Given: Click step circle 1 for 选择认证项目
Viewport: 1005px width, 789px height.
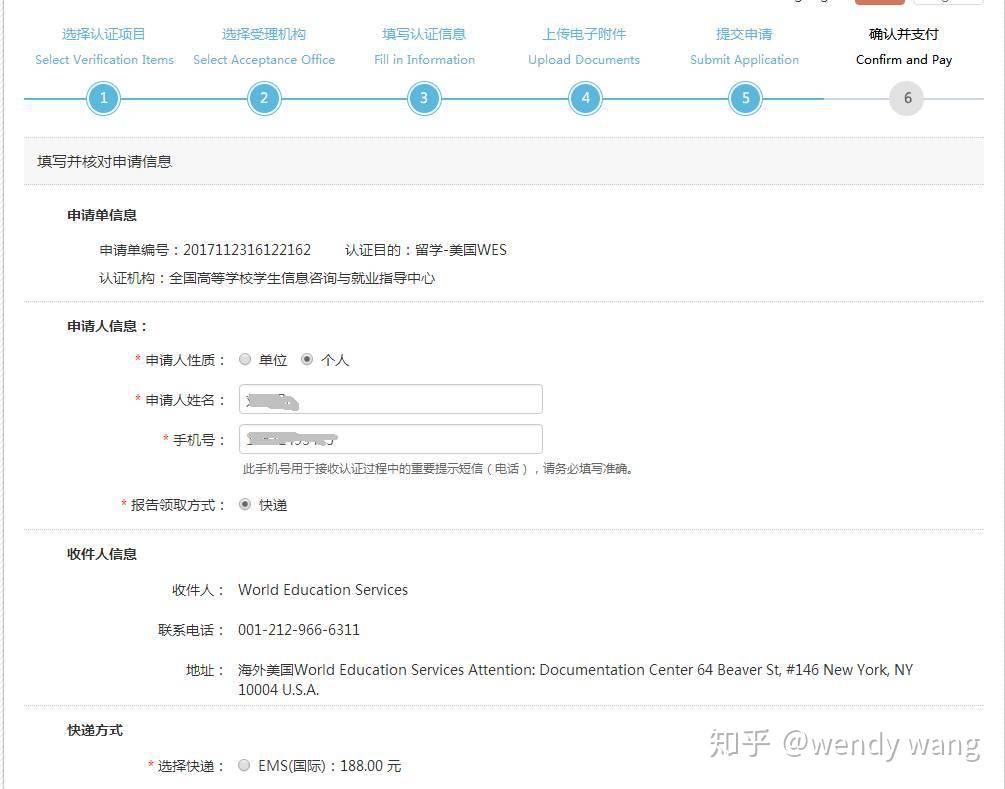Looking at the screenshot, I should coord(103,98).
